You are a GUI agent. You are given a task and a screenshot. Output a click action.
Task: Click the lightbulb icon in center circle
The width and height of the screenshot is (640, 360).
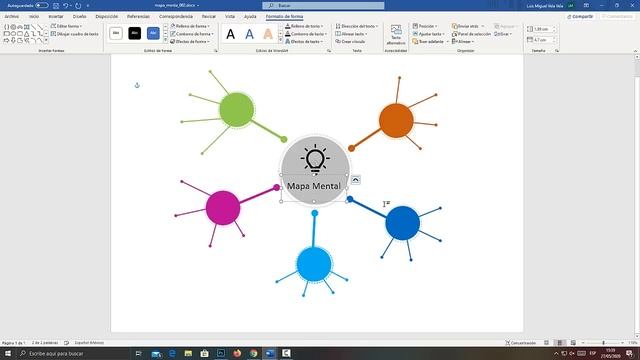point(315,160)
